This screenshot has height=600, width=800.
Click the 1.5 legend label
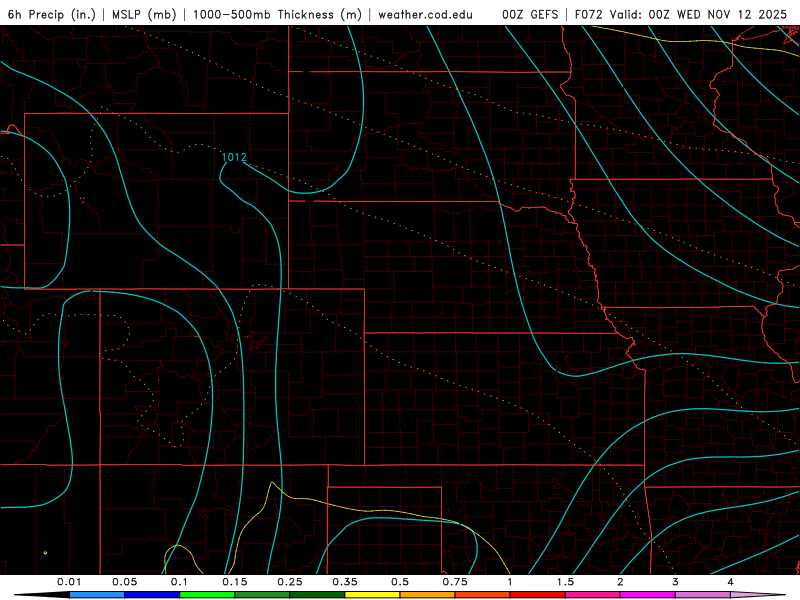tap(565, 582)
